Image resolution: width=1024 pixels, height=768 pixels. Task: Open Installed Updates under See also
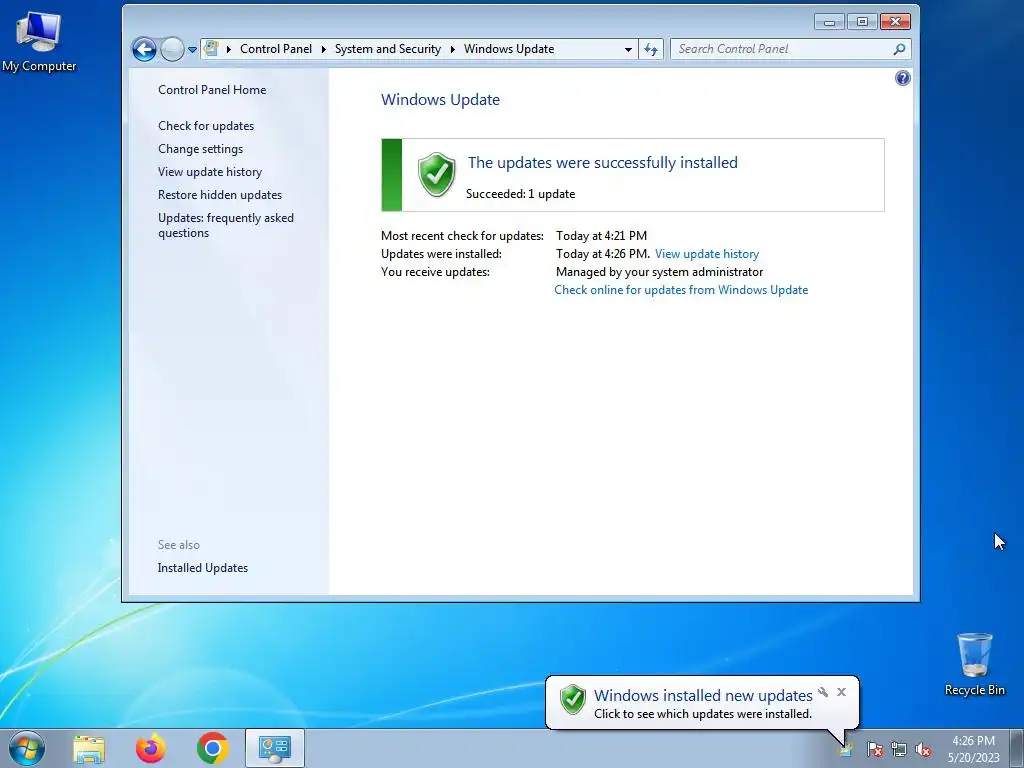(202, 568)
